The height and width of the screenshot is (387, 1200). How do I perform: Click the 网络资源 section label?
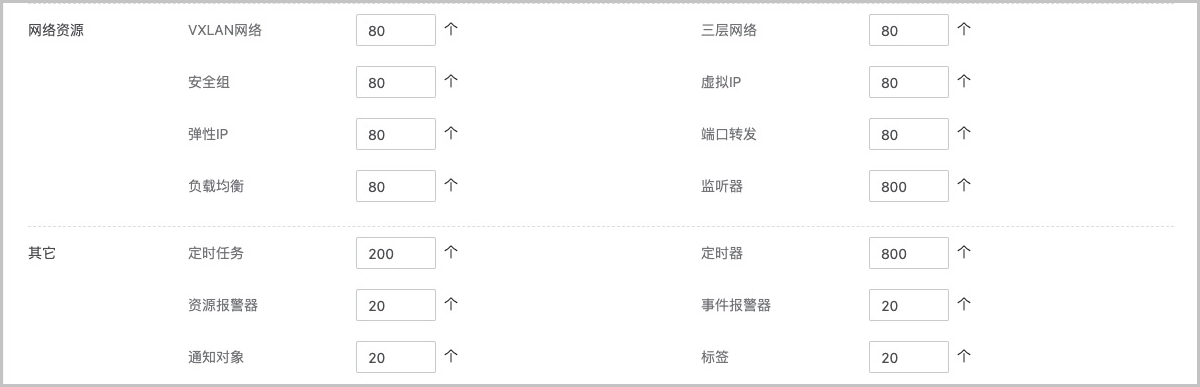click(x=56, y=30)
